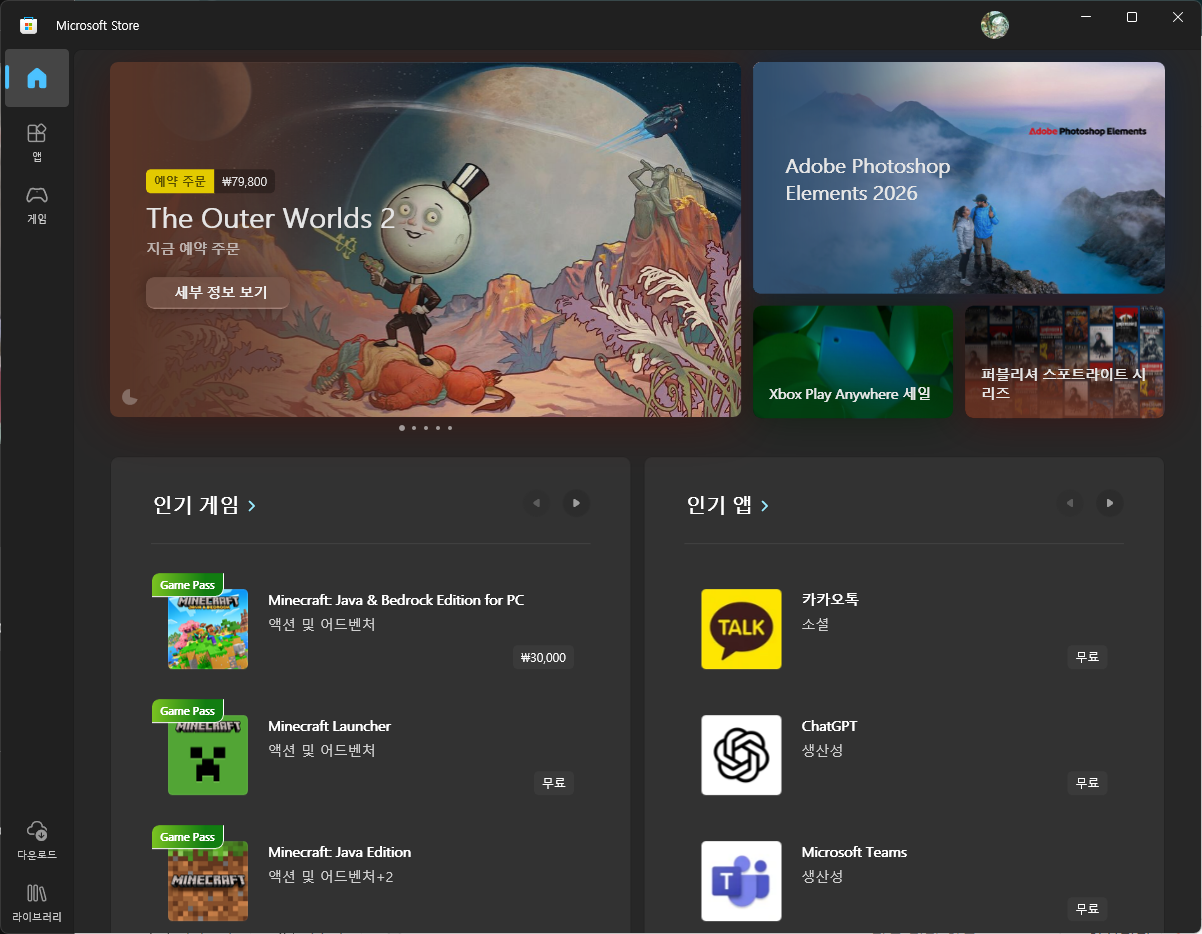Open the user profile avatar
Viewport: 1202px width, 934px height.
(x=994, y=25)
